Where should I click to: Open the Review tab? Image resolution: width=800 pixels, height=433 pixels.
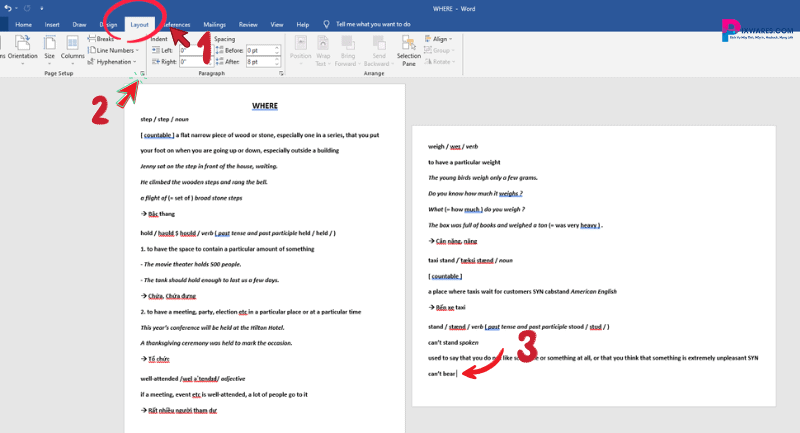[248, 23]
